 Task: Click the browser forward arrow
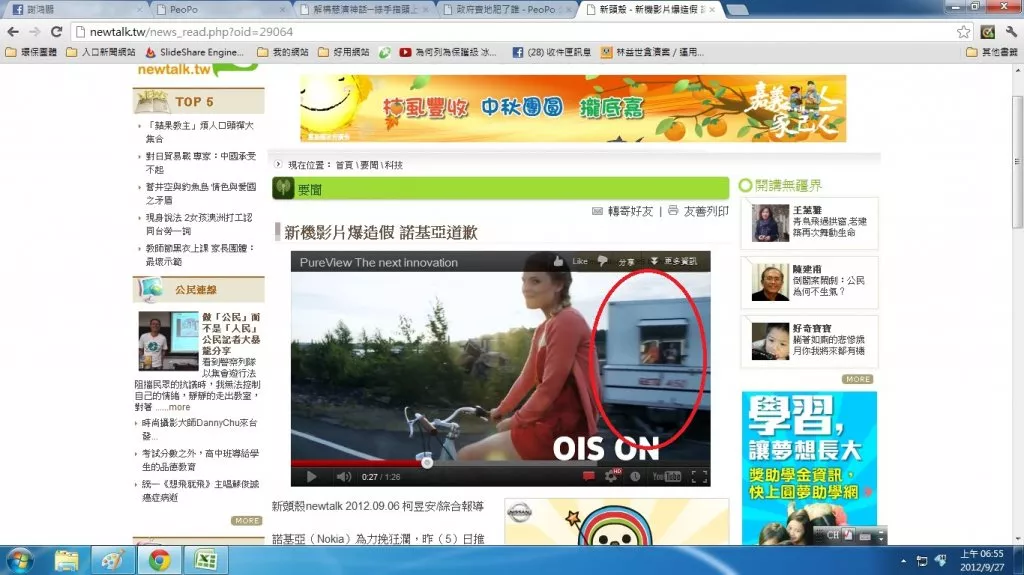(35, 31)
